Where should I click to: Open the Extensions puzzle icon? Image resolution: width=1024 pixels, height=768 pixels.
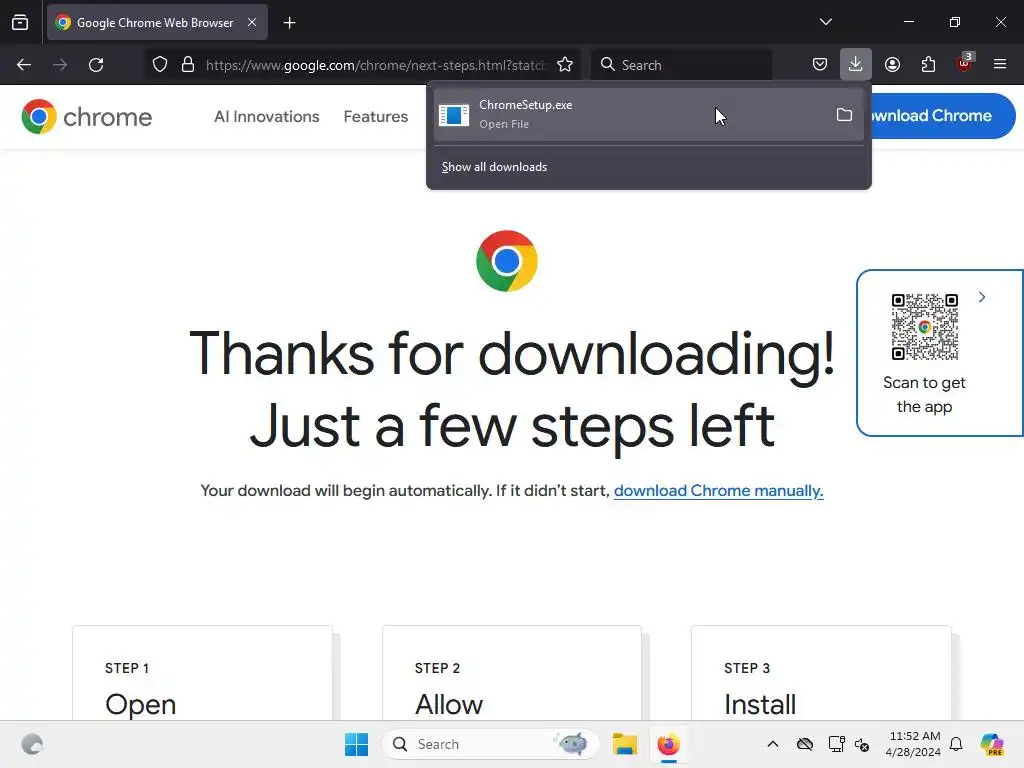point(928,65)
